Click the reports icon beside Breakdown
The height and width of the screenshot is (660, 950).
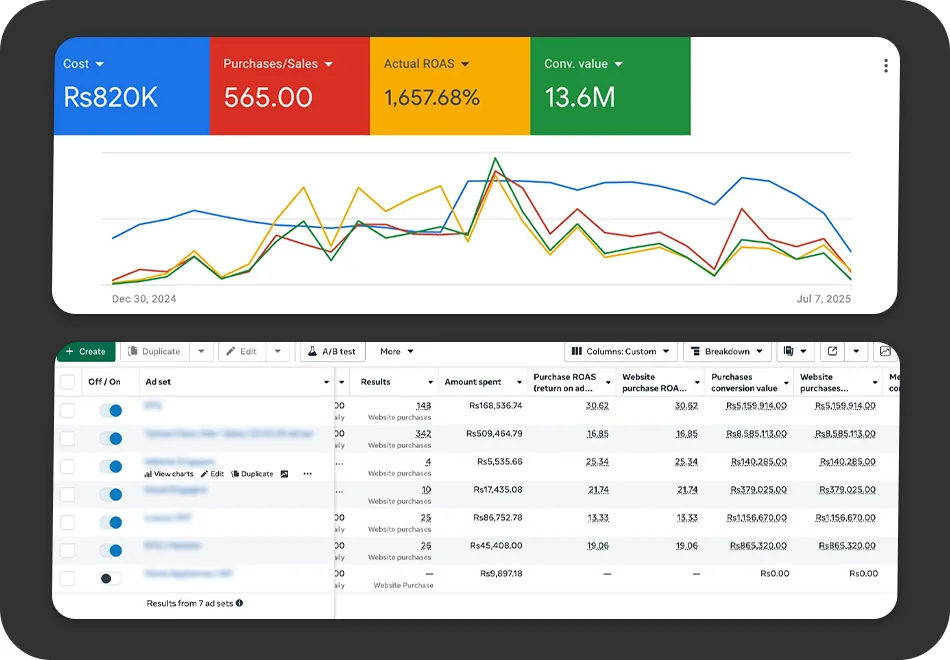coord(789,352)
